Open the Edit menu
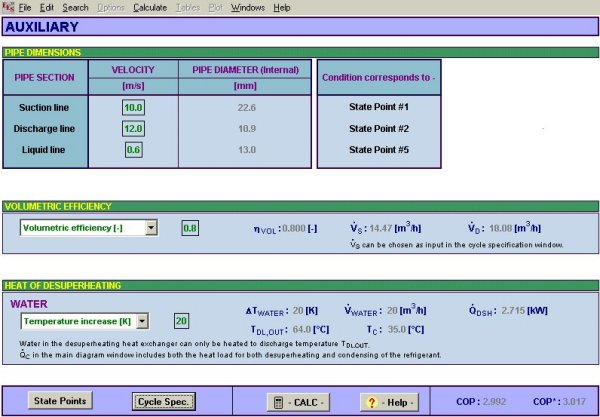Viewport: 600px width, 417px height. pos(47,8)
